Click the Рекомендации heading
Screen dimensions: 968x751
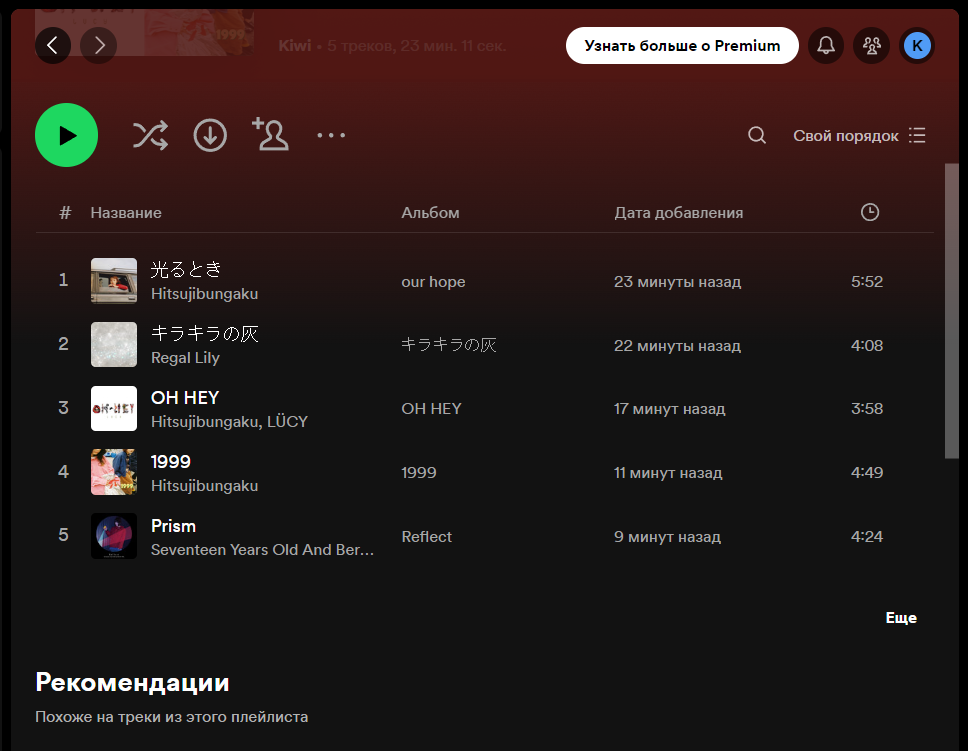coord(132,682)
